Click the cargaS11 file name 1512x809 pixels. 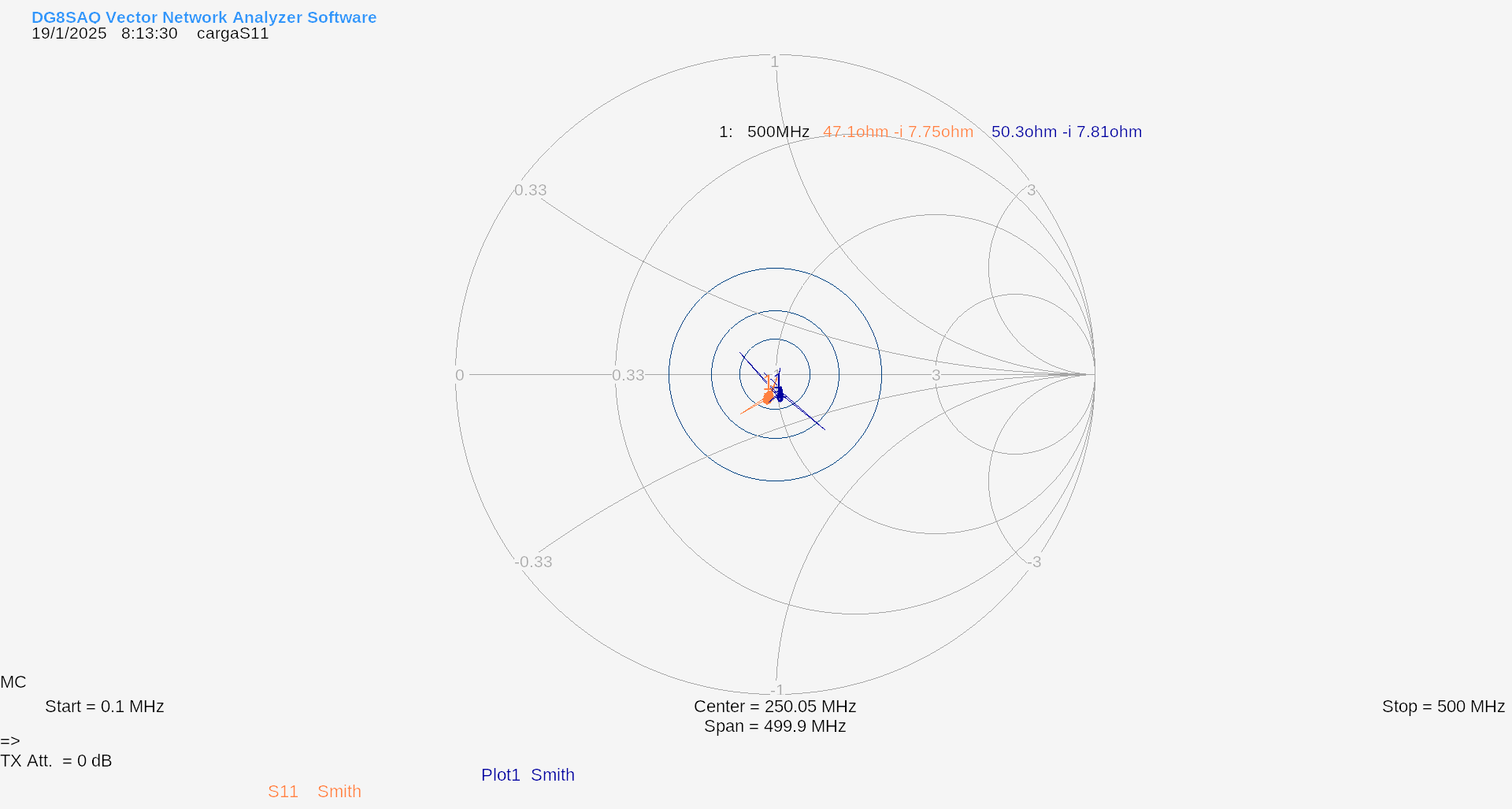(232, 34)
